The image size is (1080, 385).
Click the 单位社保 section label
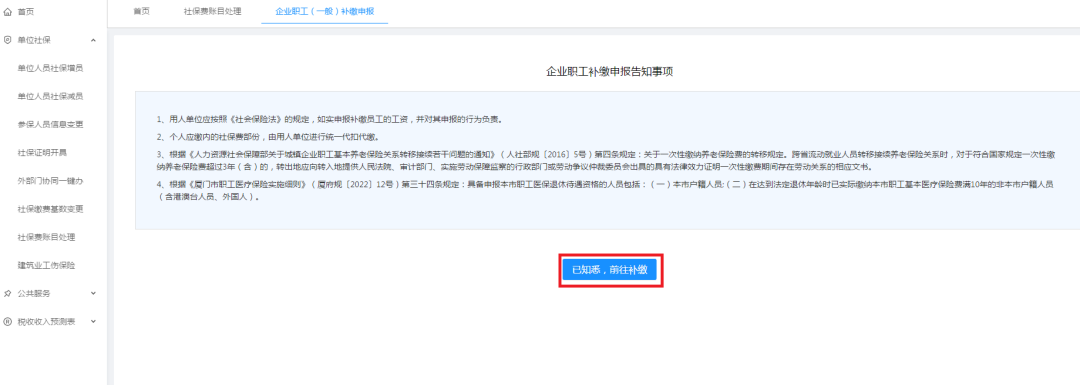click(x=34, y=40)
